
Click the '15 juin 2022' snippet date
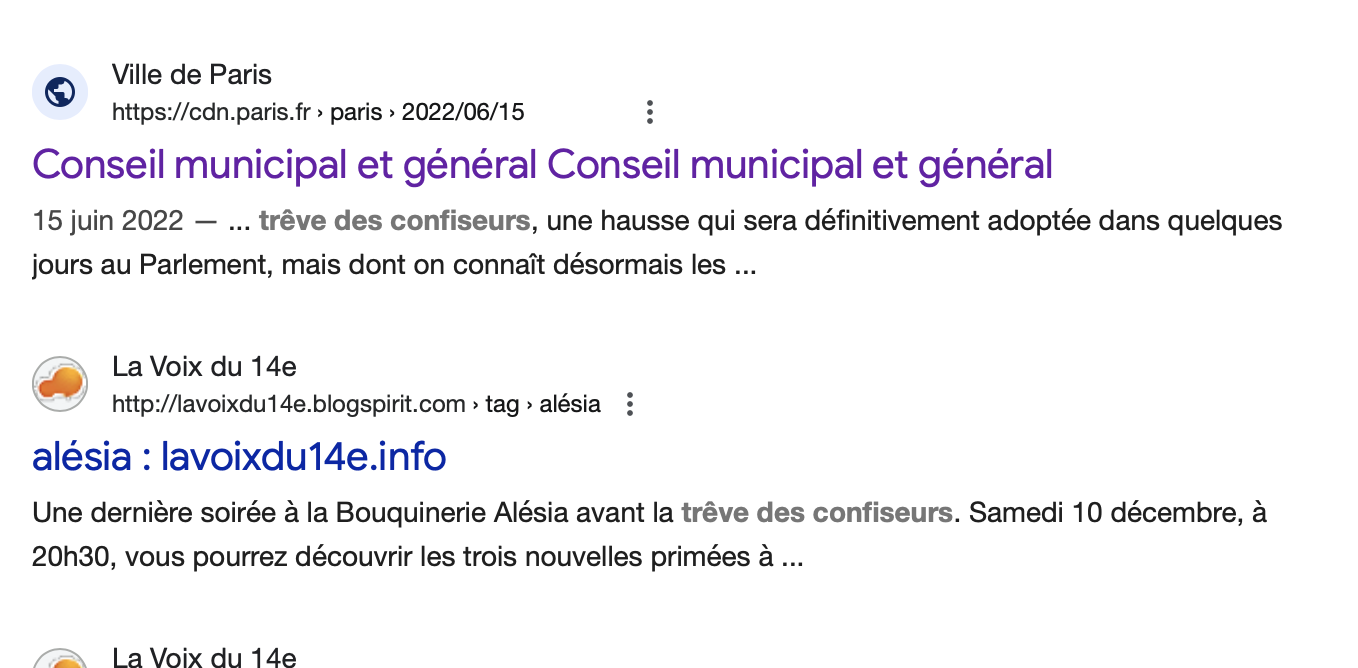click(x=108, y=221)
